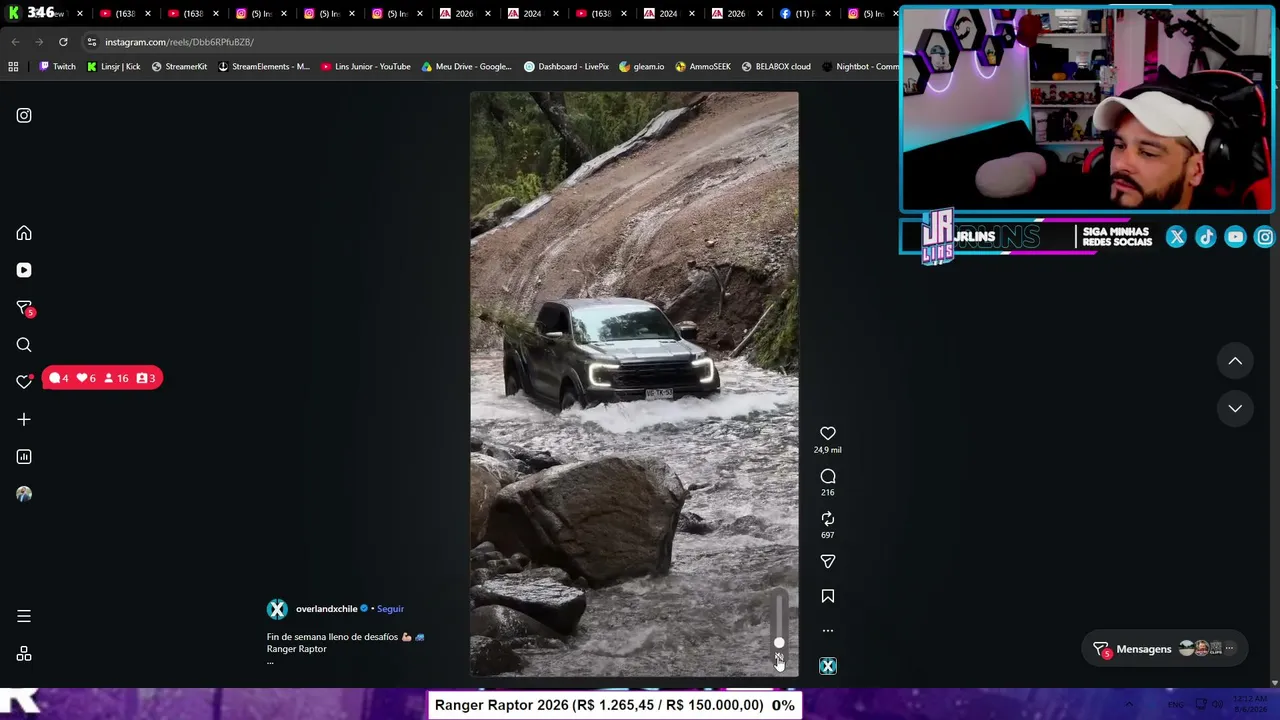Open the Reels section in the sidebar
1280x720 pixels.
tap(24, 270)
